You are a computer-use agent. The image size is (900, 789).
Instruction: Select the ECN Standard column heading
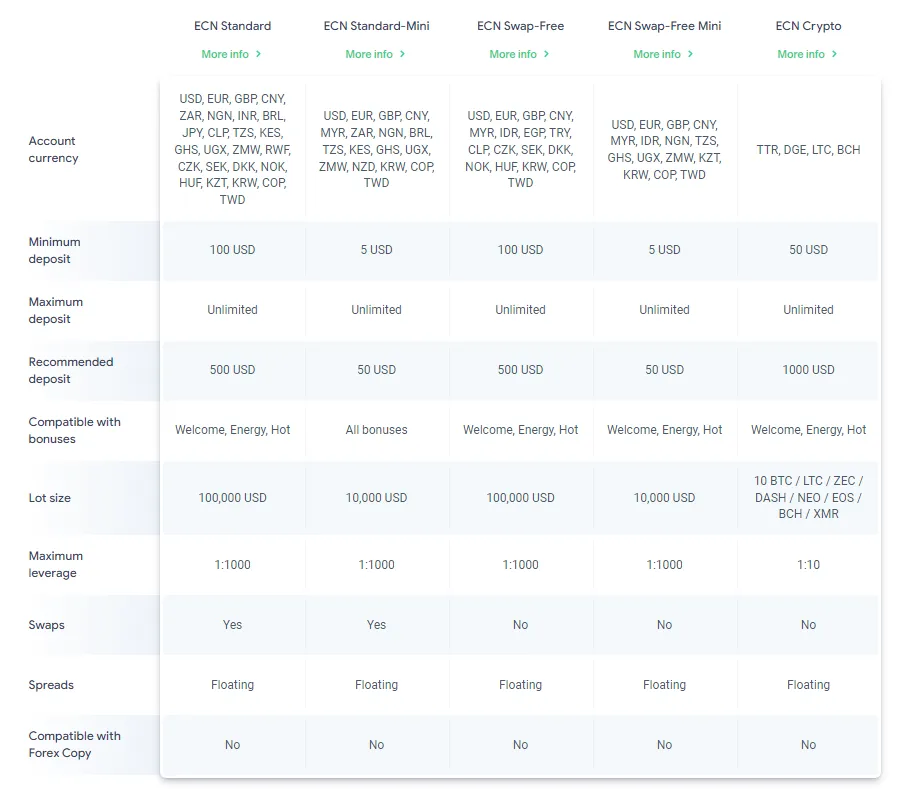[232, 26]
